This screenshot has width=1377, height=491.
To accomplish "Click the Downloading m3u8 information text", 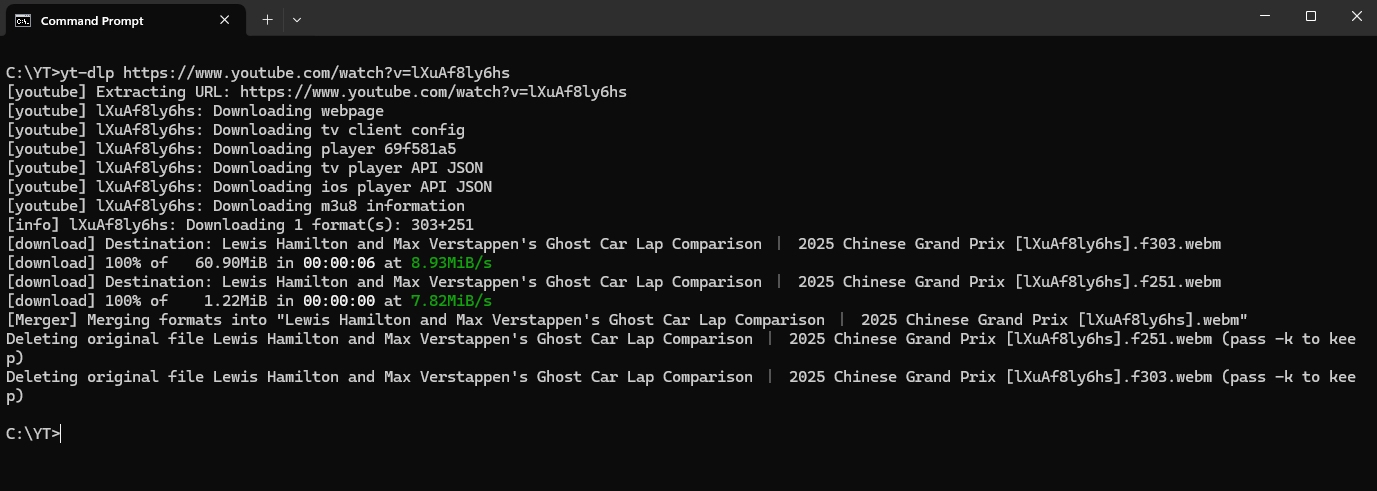I will point(339,206).
